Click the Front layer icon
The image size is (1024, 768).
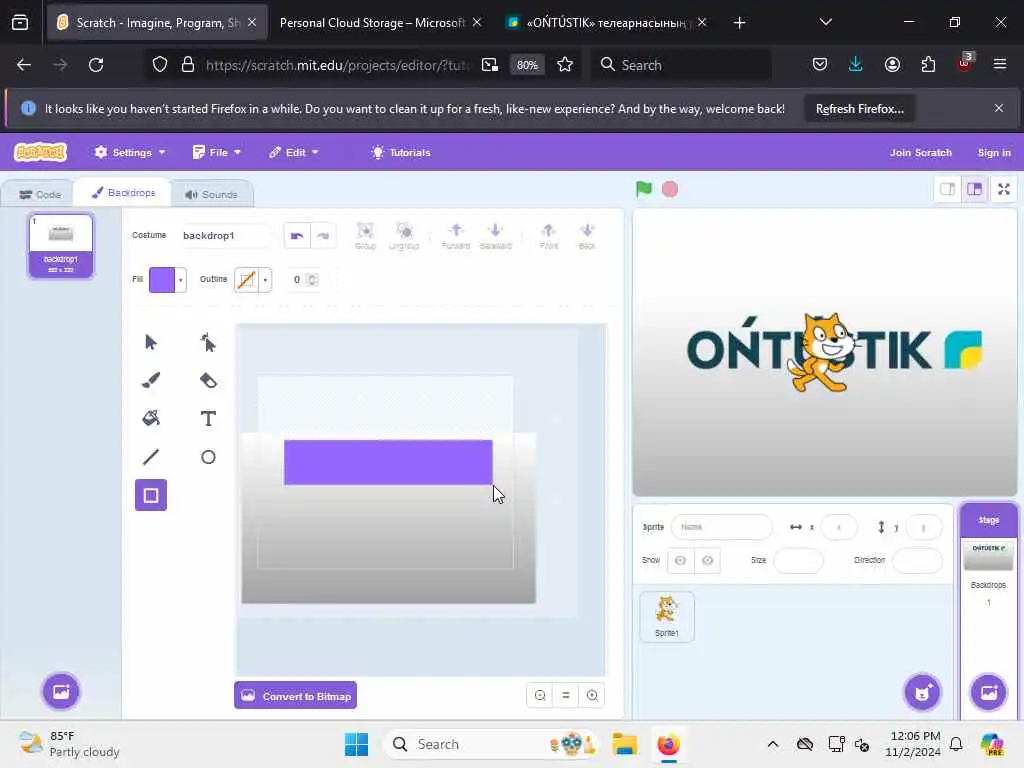[549, 236]
